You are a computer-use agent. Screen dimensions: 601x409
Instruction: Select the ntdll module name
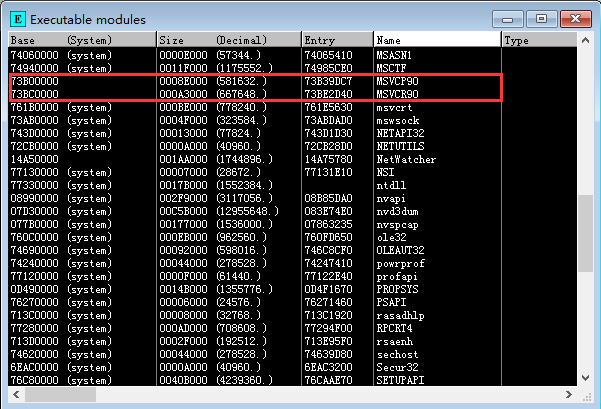pos(391,186)
